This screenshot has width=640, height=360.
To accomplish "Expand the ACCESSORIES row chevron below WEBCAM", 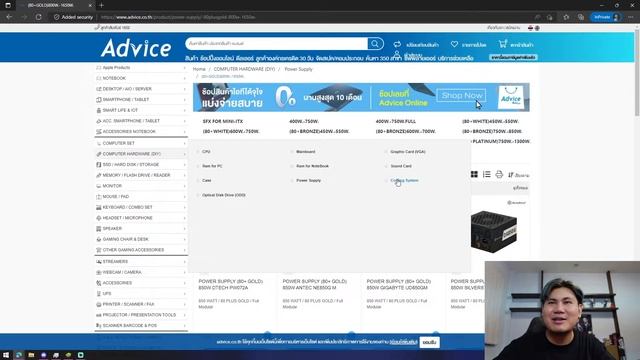I will (x=184, y=283).
